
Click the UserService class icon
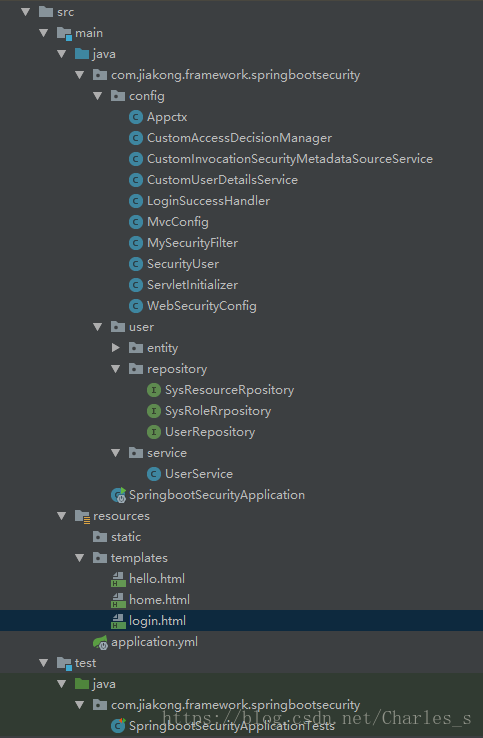pos(153,474)
